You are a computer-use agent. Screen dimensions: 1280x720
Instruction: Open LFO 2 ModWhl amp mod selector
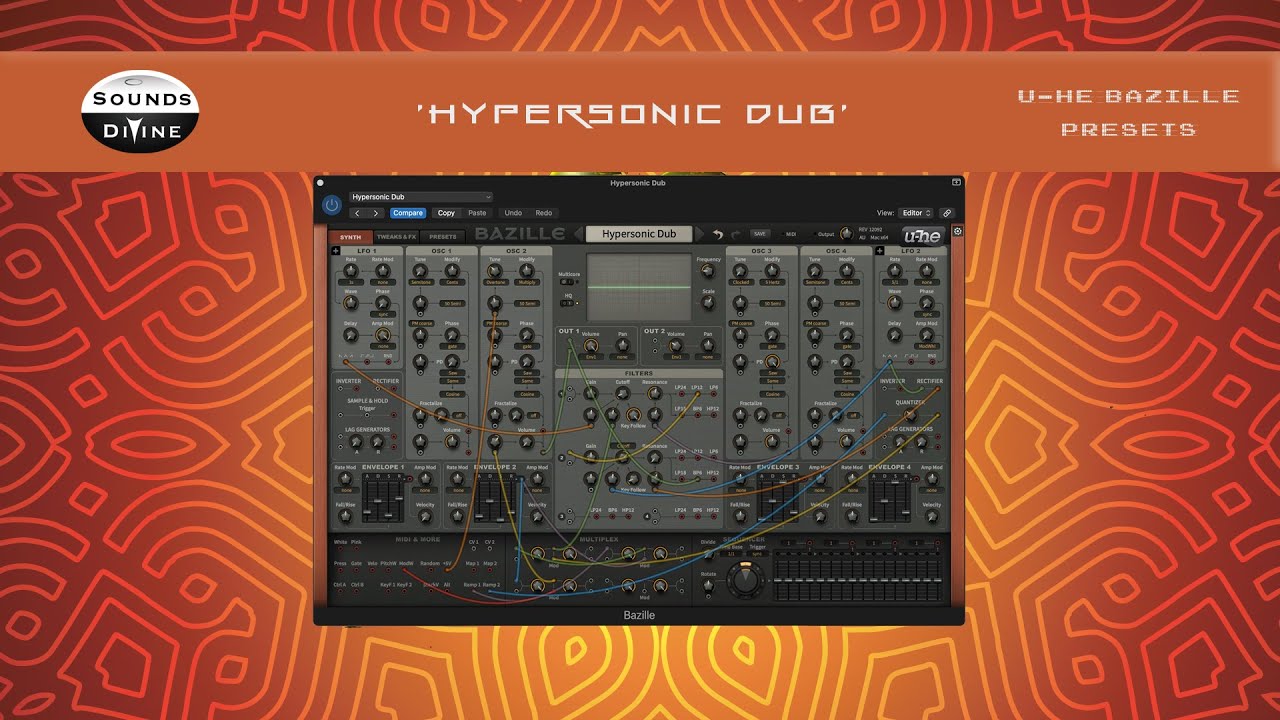pyautogui.click(x=926, y=344)
